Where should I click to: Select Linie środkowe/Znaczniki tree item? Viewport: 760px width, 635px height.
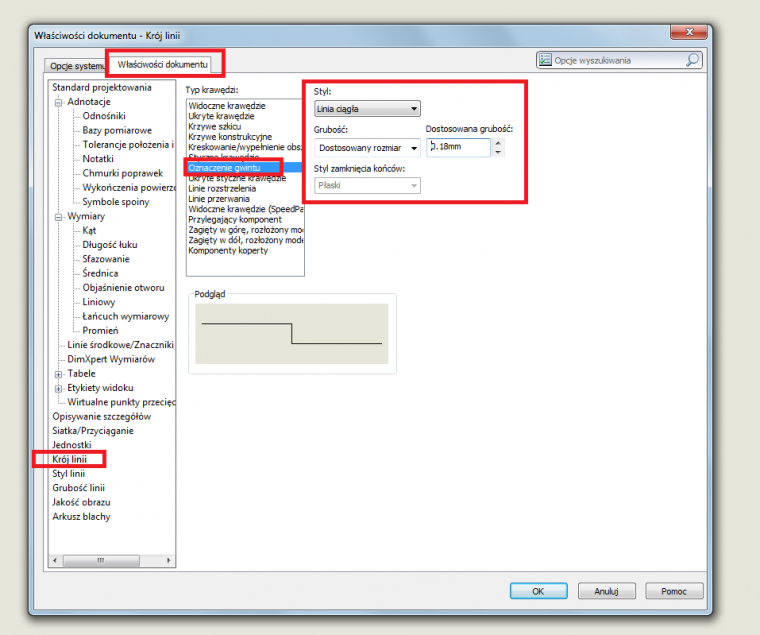[121, 345]
